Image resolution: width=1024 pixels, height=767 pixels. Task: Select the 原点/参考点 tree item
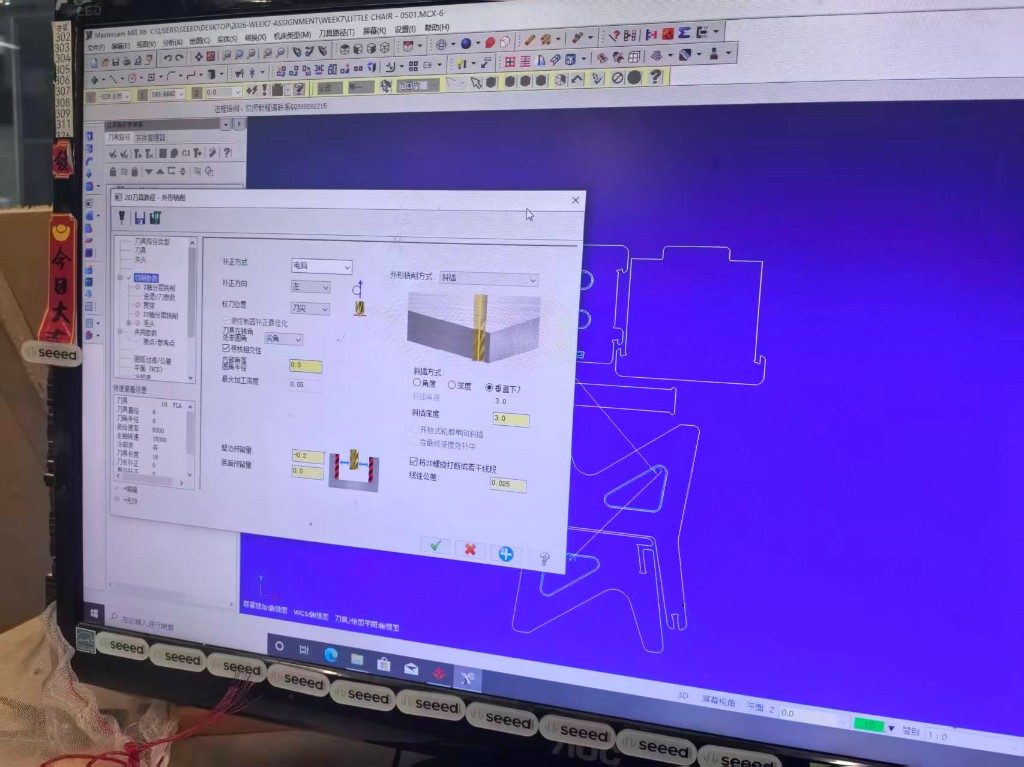[159, 342]
